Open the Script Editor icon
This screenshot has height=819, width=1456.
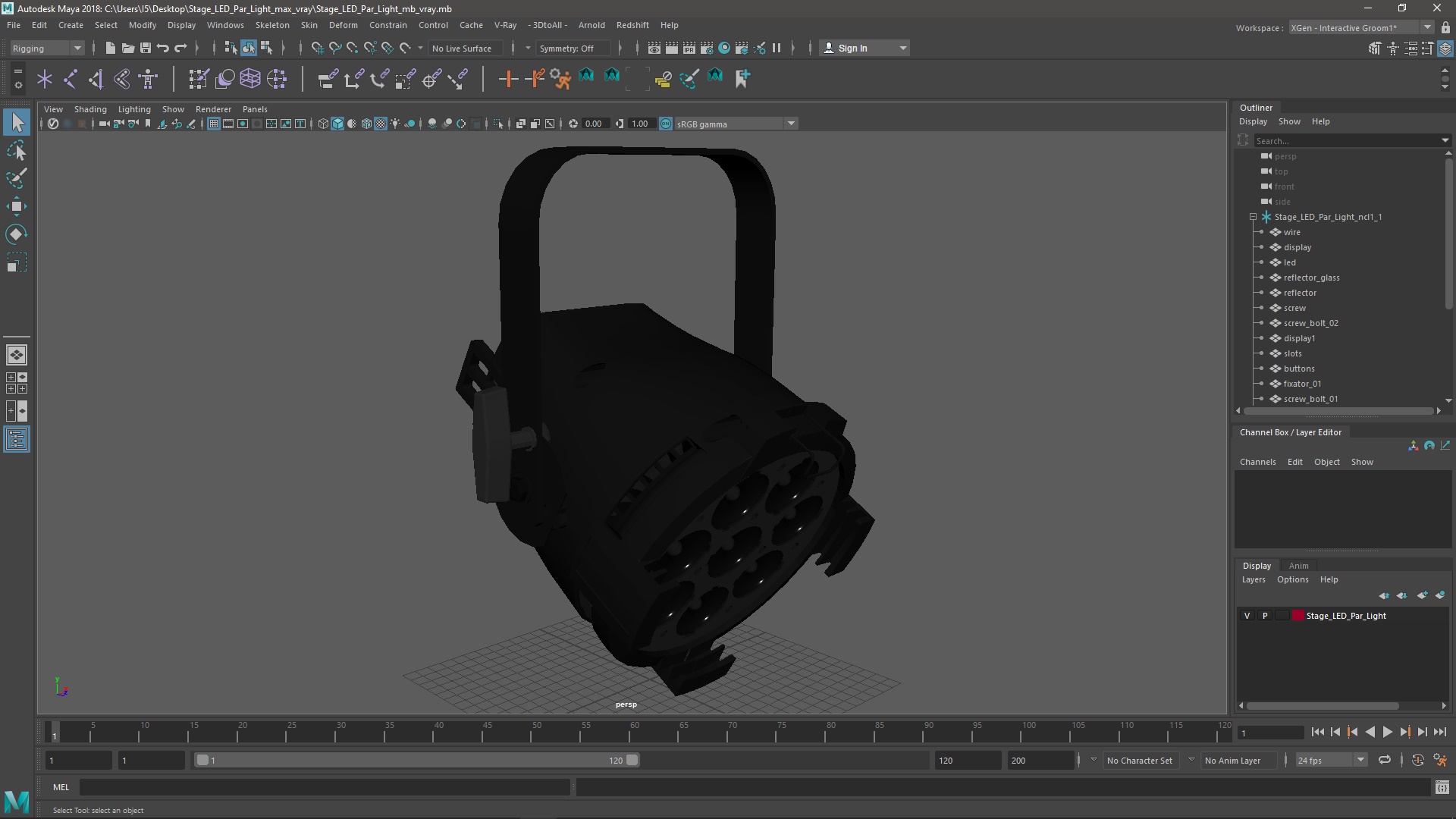tap(1442, 787)
